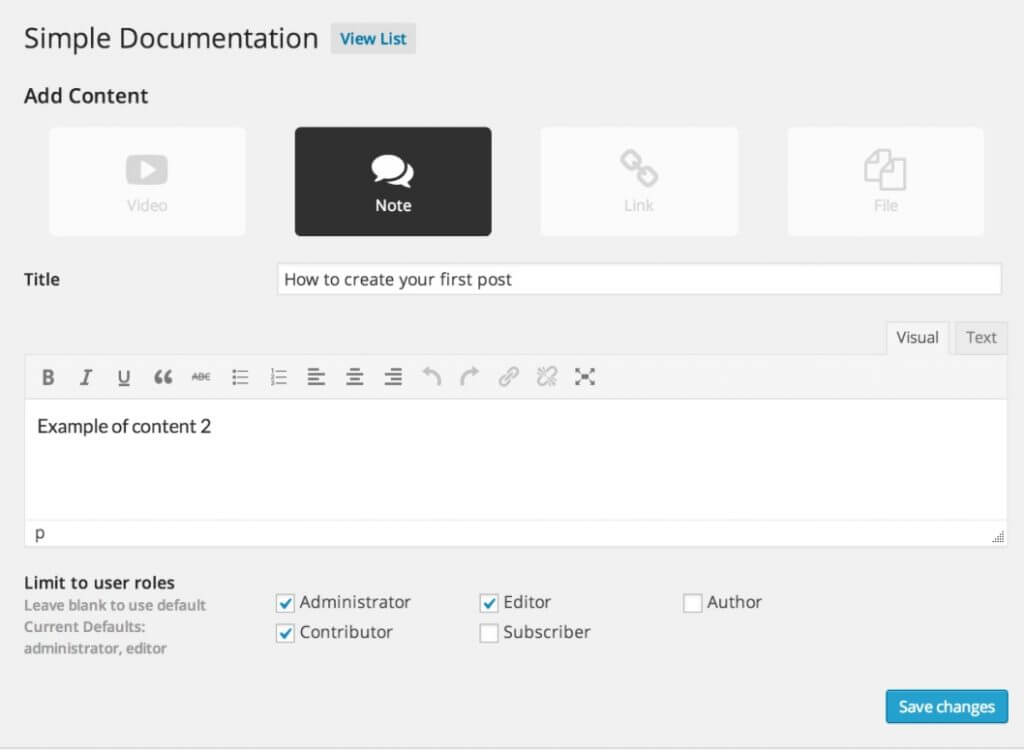Align text left
Image resolution: width=1024 pixels, height=753 pixels.
pos(316,377)
